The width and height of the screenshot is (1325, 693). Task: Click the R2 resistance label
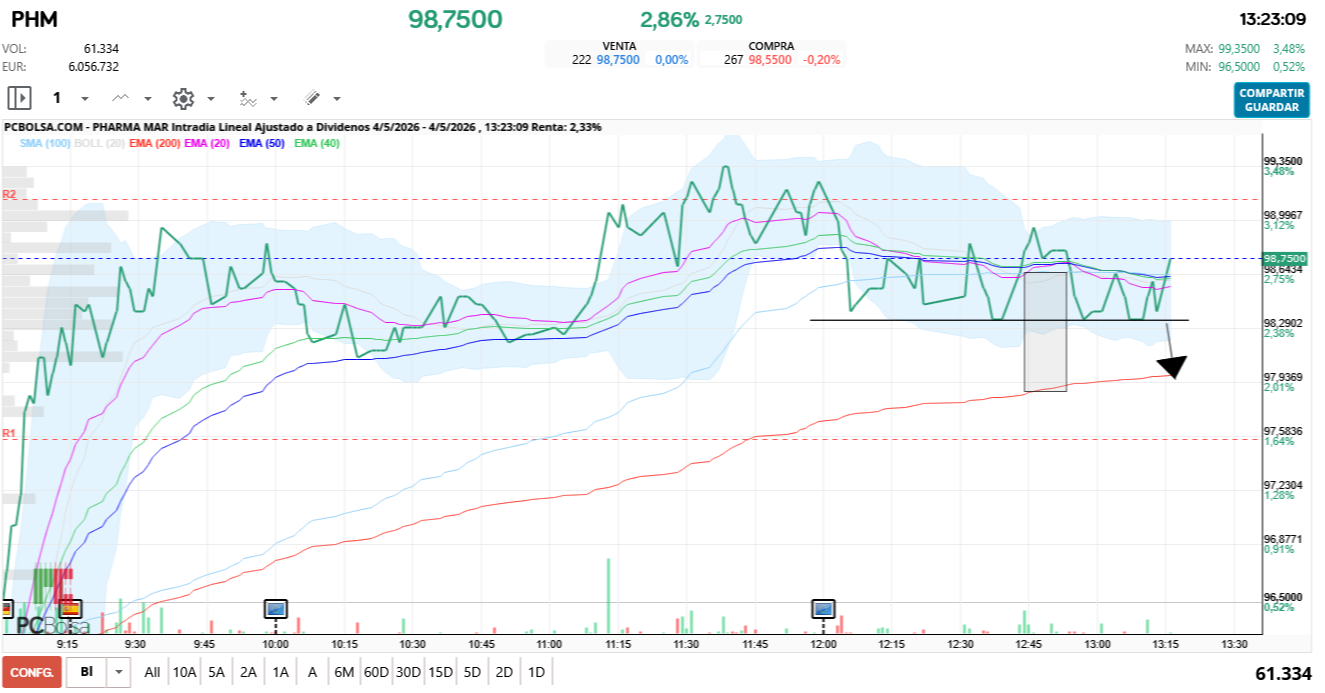click(9, 194)
